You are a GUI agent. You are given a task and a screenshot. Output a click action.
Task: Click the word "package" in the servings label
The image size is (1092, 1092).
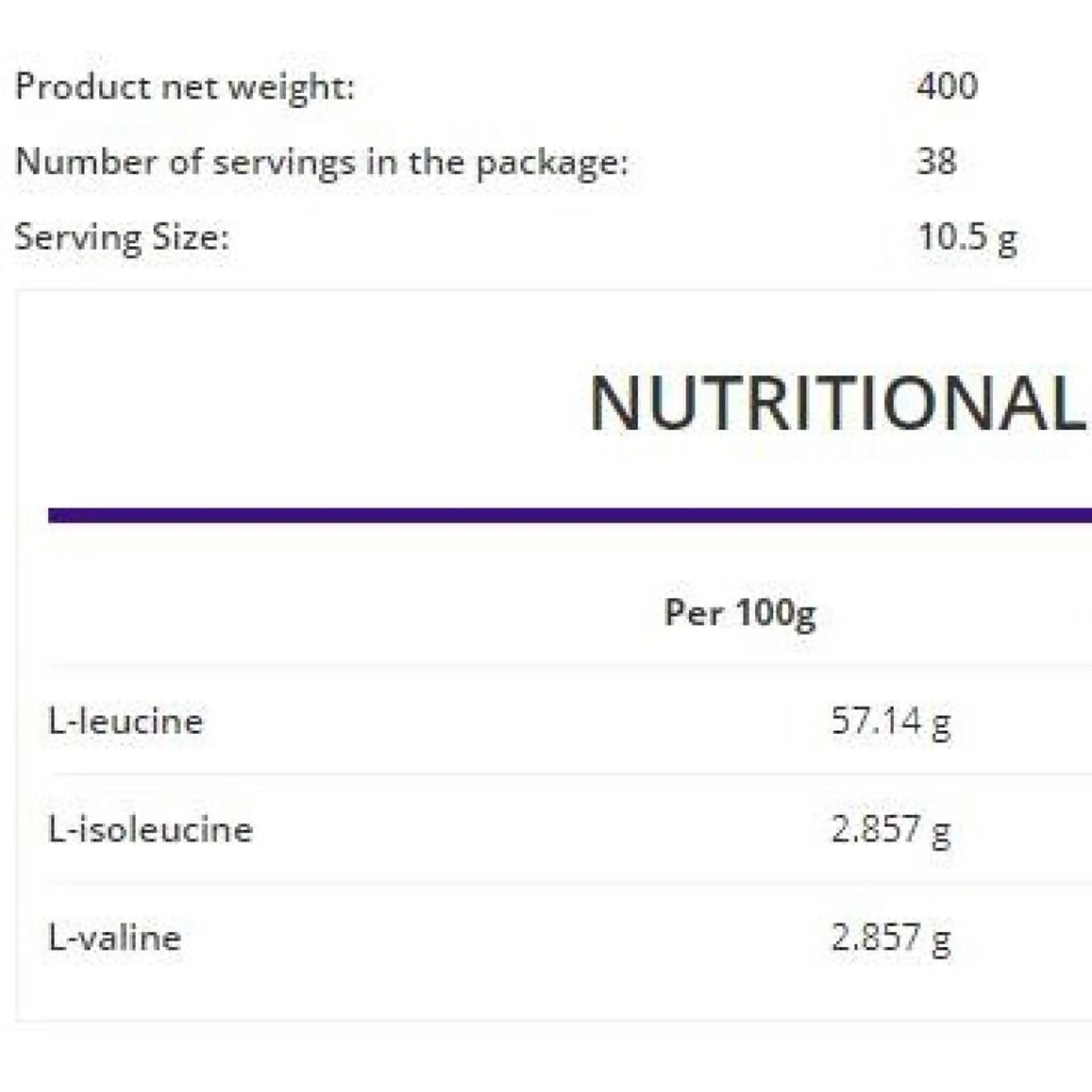(x=551, y=164)
